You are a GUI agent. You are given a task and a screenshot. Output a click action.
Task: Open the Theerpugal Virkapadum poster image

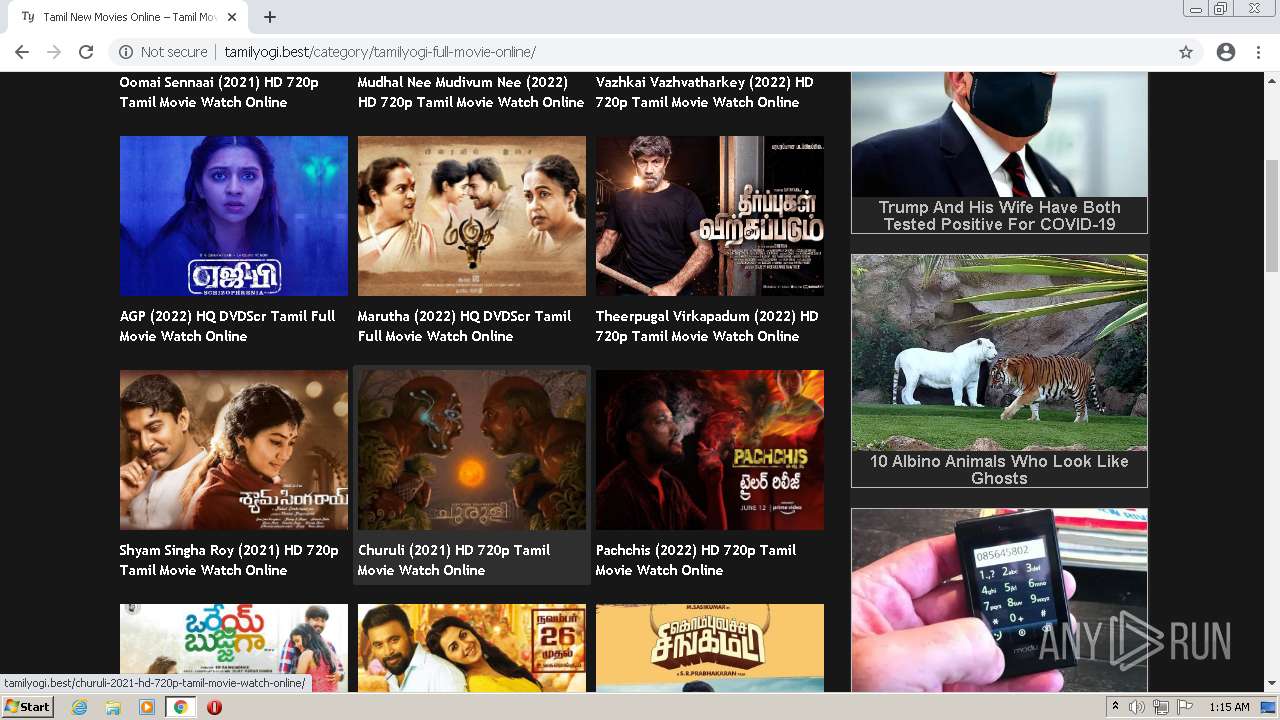coord(710,216)
